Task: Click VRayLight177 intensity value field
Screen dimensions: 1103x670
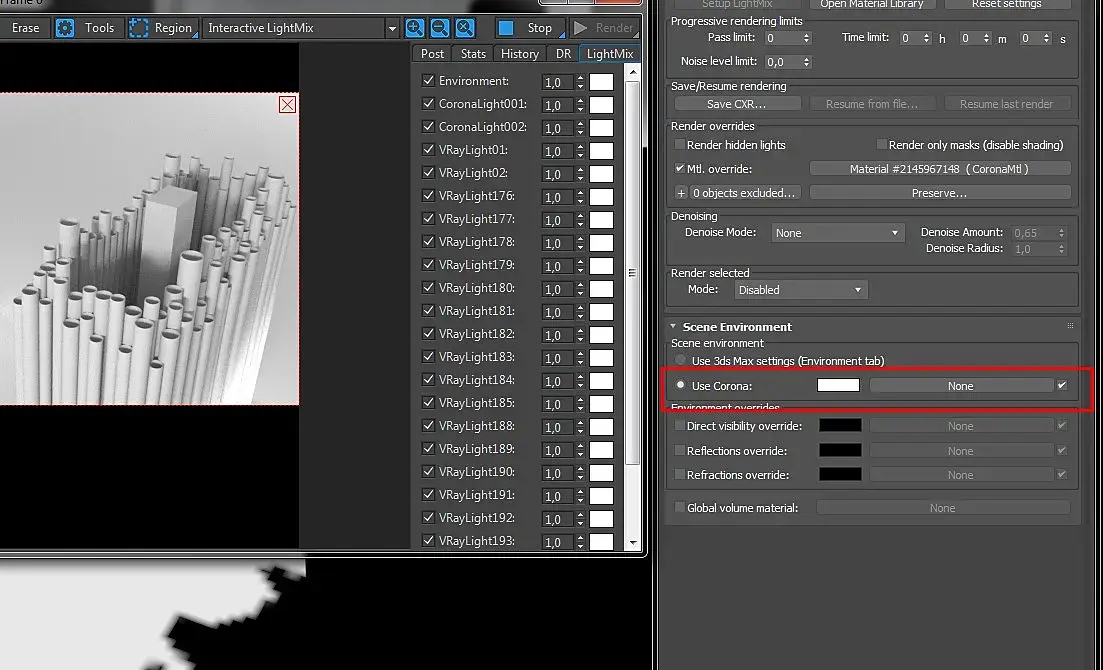Action: point(558,220)
